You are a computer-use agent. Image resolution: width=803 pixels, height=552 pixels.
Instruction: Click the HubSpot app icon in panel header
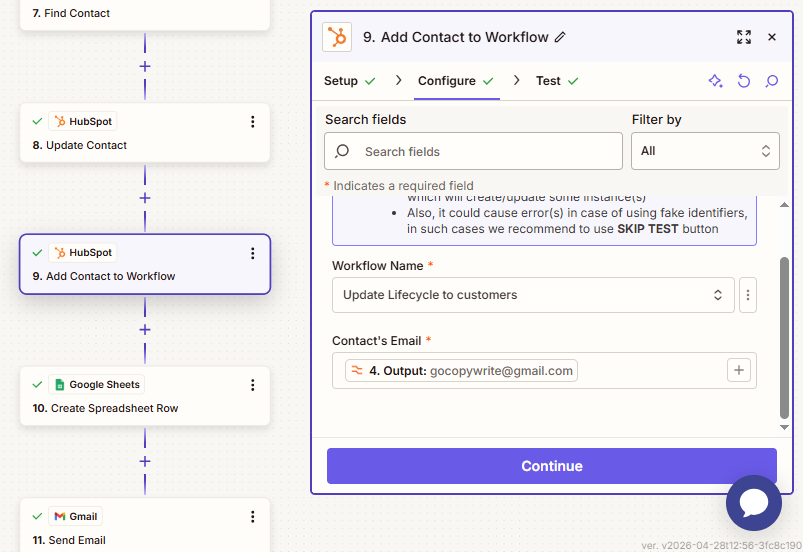tap(337, 37)
